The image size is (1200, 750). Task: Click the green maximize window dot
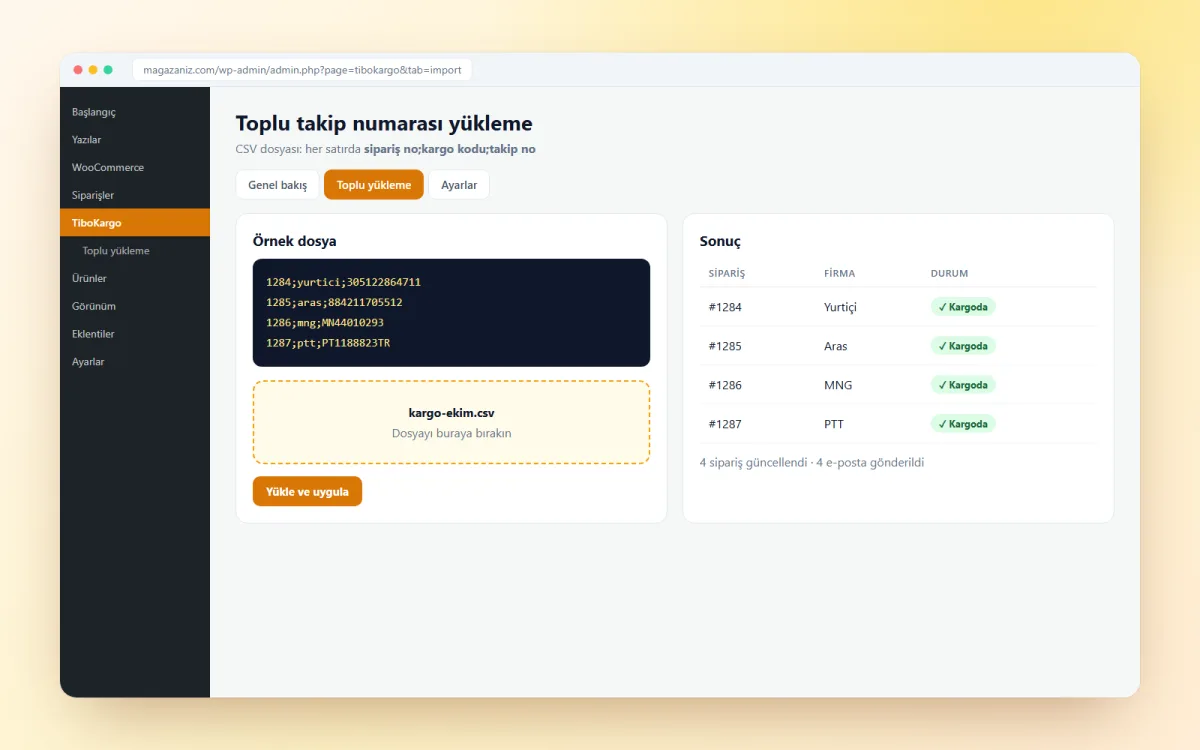108,70
